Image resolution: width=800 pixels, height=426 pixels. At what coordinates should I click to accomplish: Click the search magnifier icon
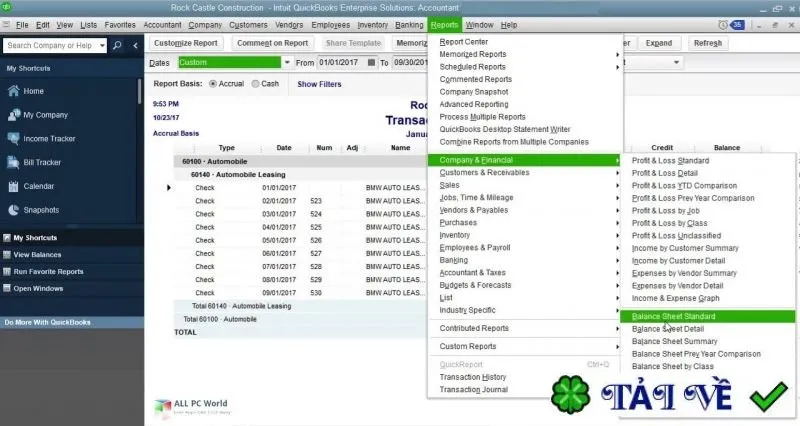117,45
